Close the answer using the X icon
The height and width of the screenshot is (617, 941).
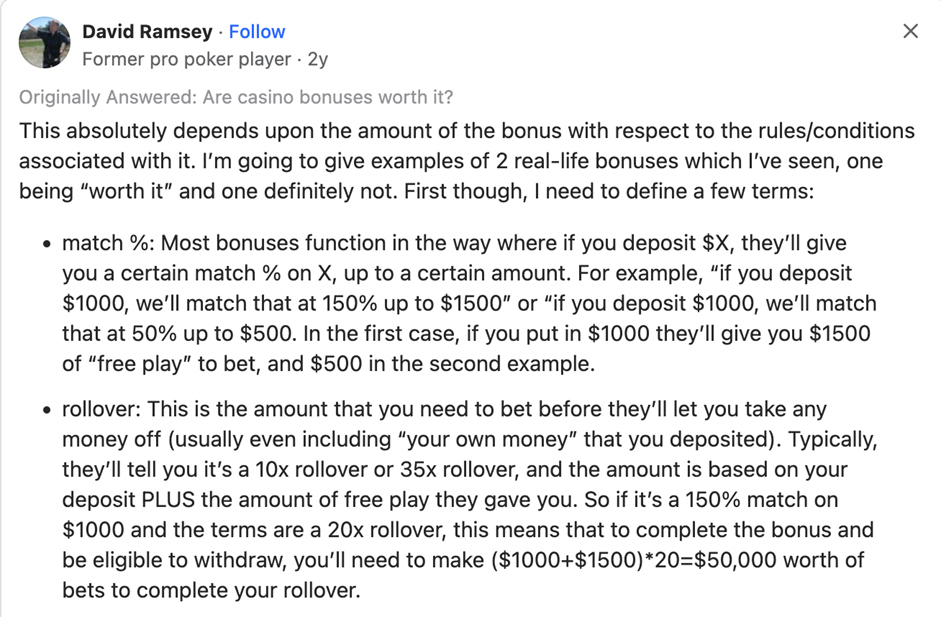pos(910,31)
